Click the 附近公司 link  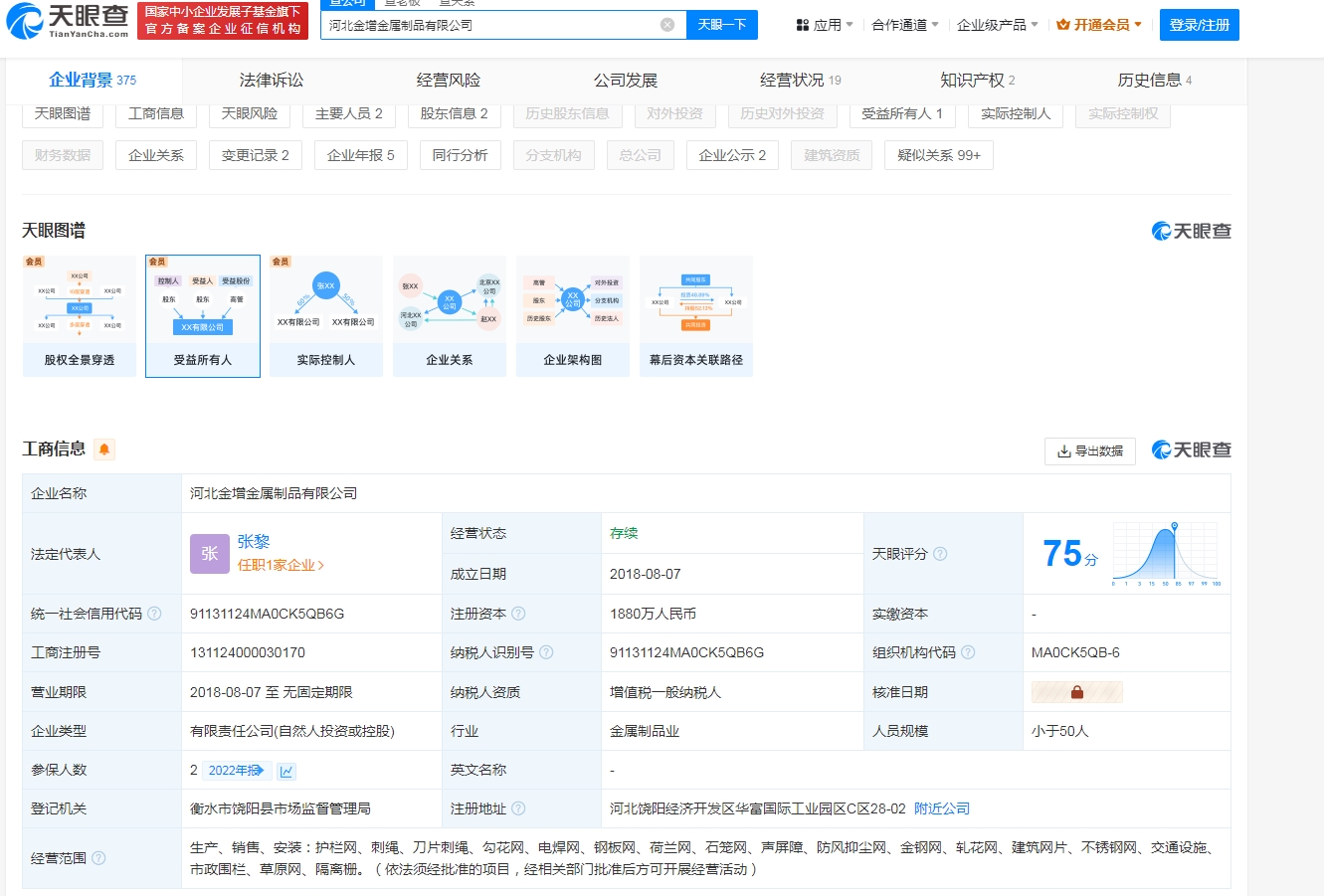[x=942, y=808]
